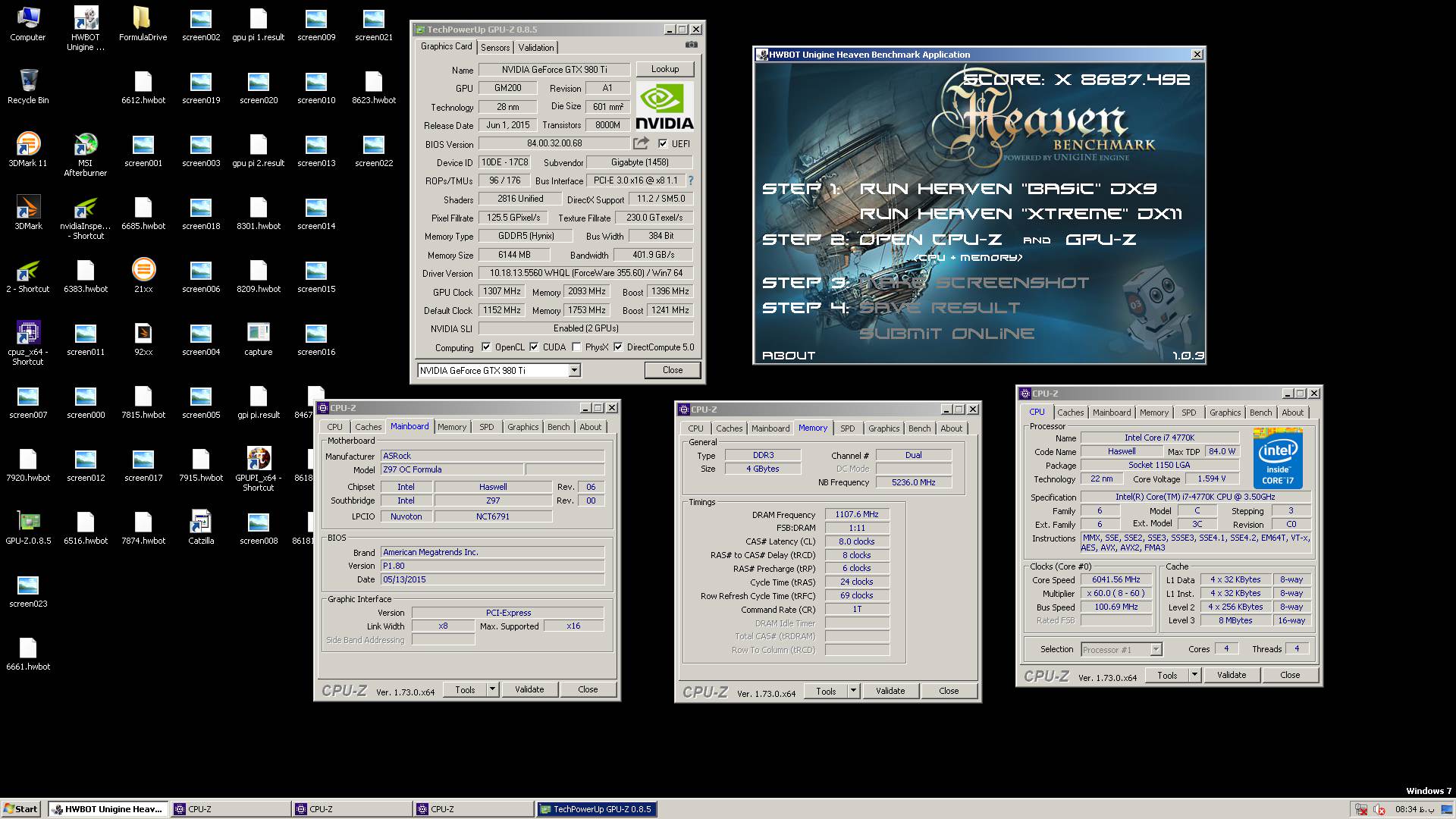Open the 6661.hwbot file
1456x819 pixels.
28,653
